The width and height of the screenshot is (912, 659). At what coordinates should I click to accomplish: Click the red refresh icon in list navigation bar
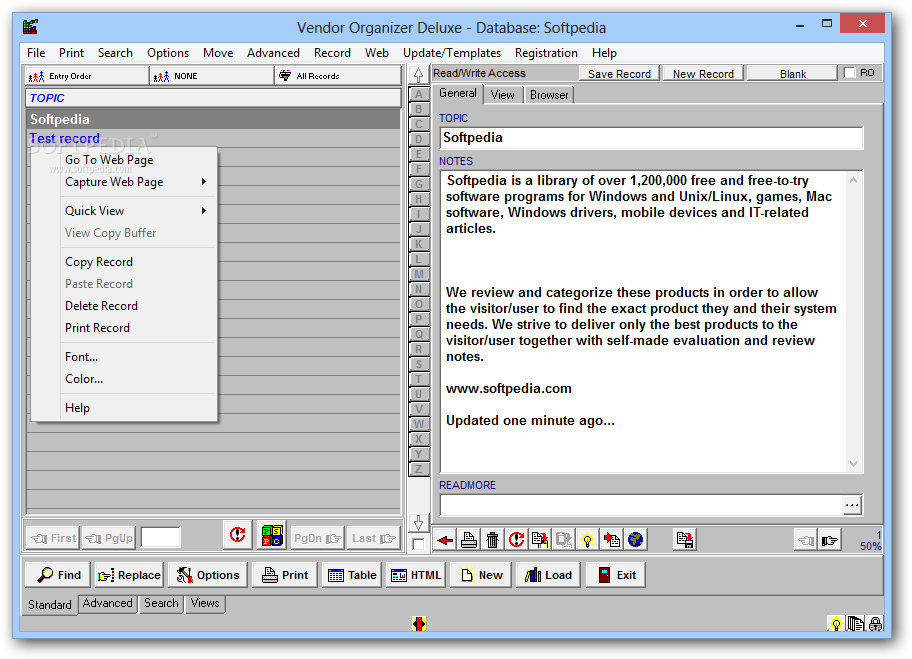[x=237, y=535]
